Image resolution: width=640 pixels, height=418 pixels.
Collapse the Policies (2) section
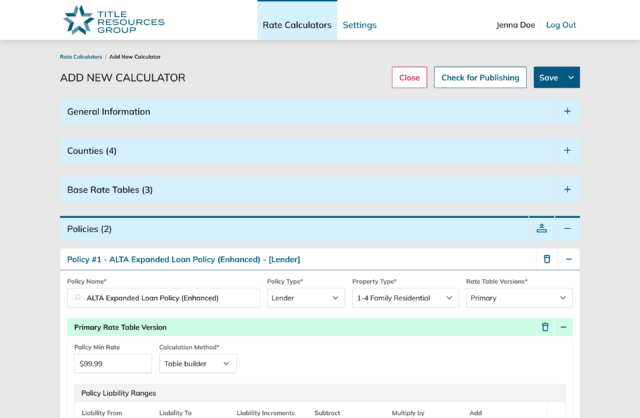[x=567, y=229]
